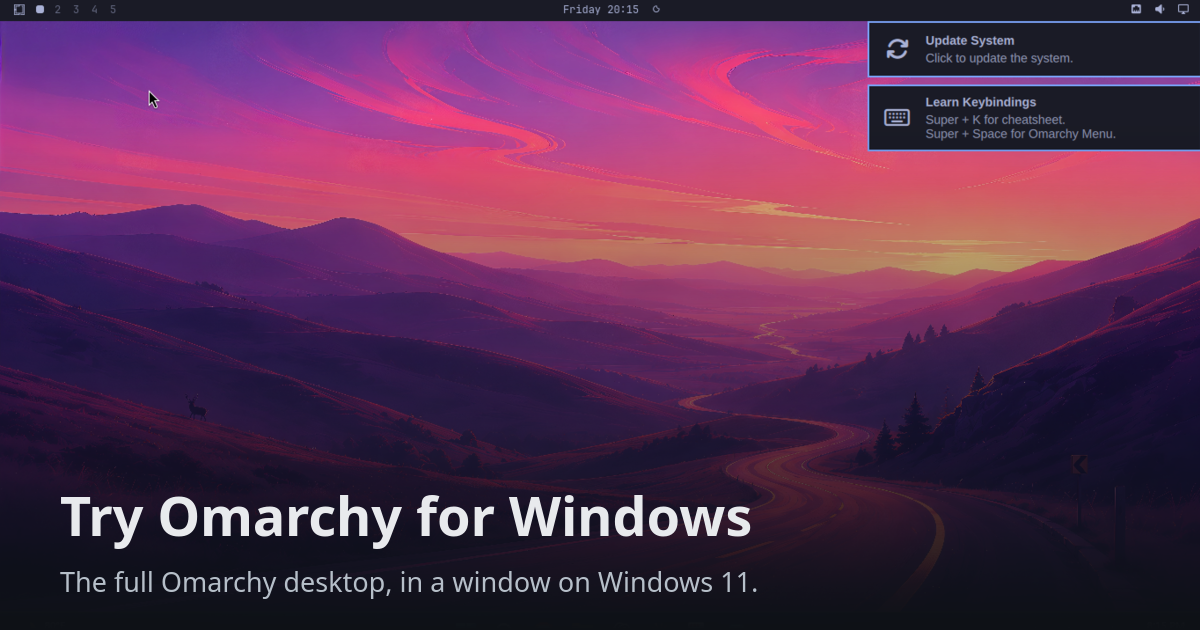Click 'Super + K for cheatsheet.' text
The height and width of the screenshot is (630, 1200).
(x=995, y=120)
